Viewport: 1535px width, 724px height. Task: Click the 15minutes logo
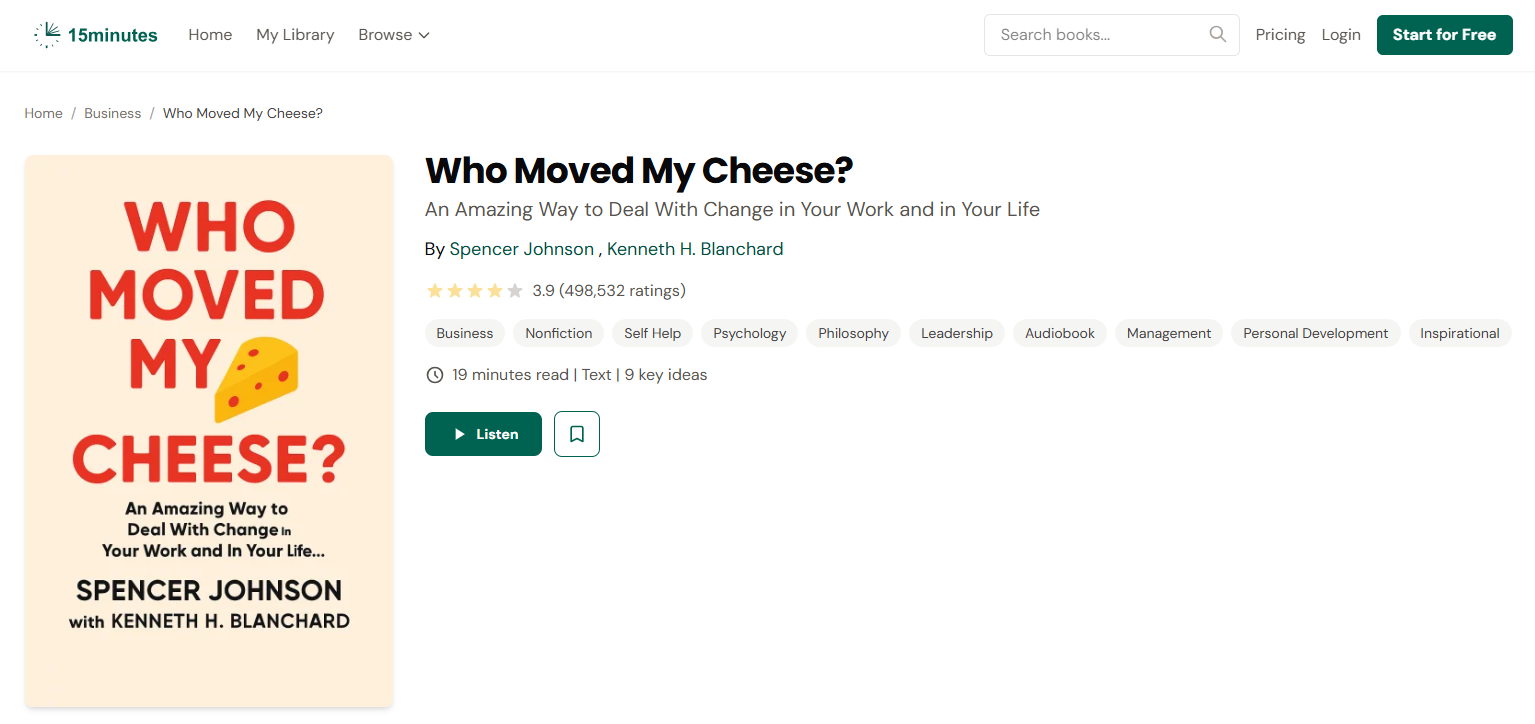pos(95,35)
